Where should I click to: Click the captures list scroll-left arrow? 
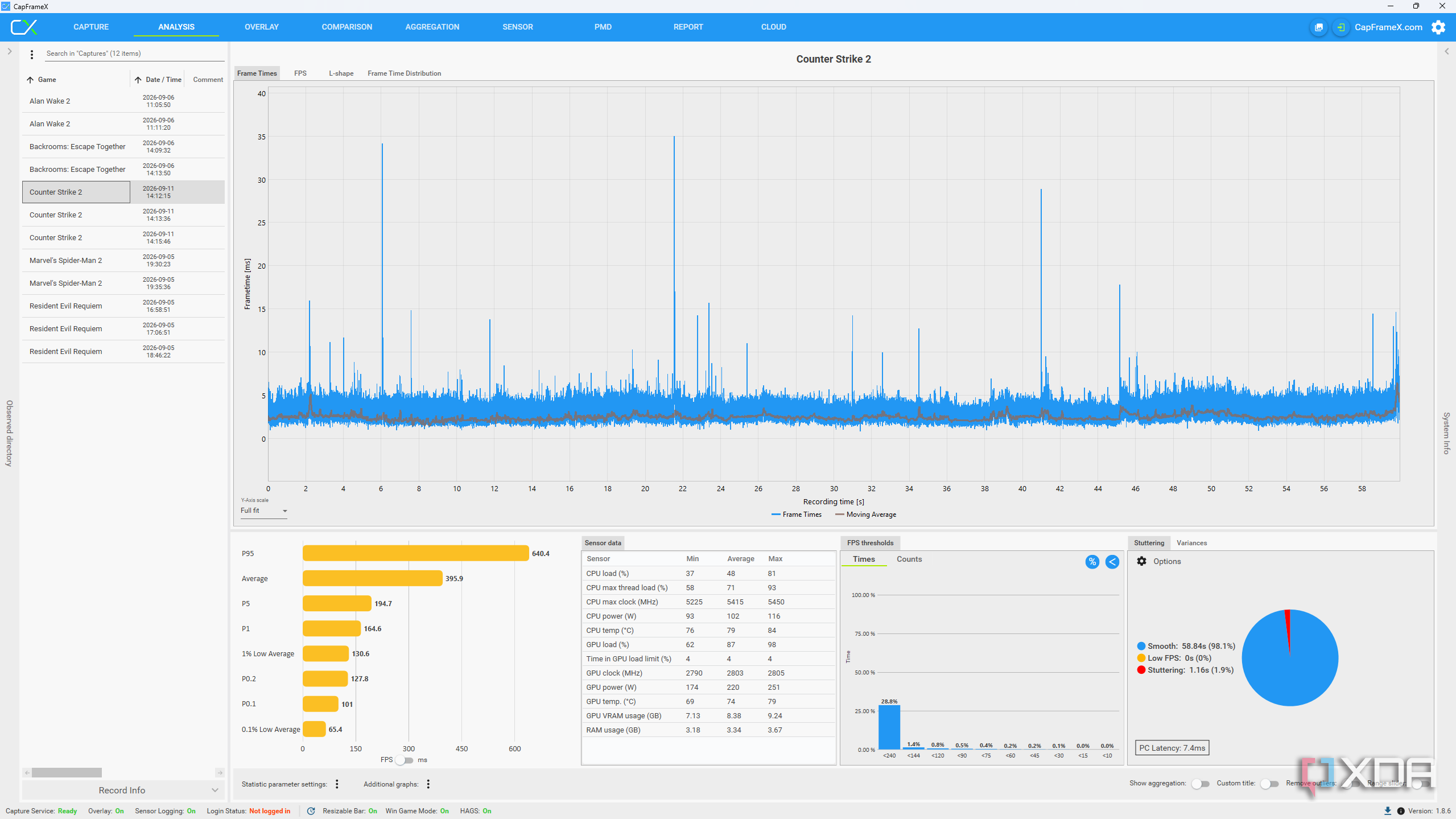27,773
